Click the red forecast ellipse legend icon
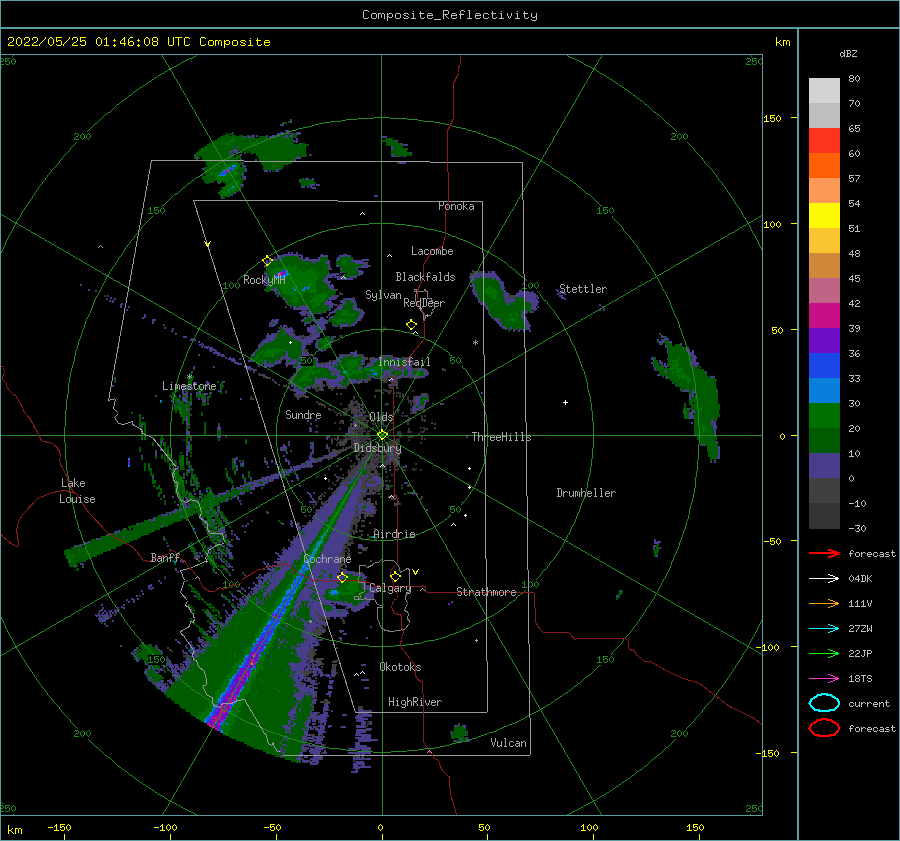 pos(824,728)
